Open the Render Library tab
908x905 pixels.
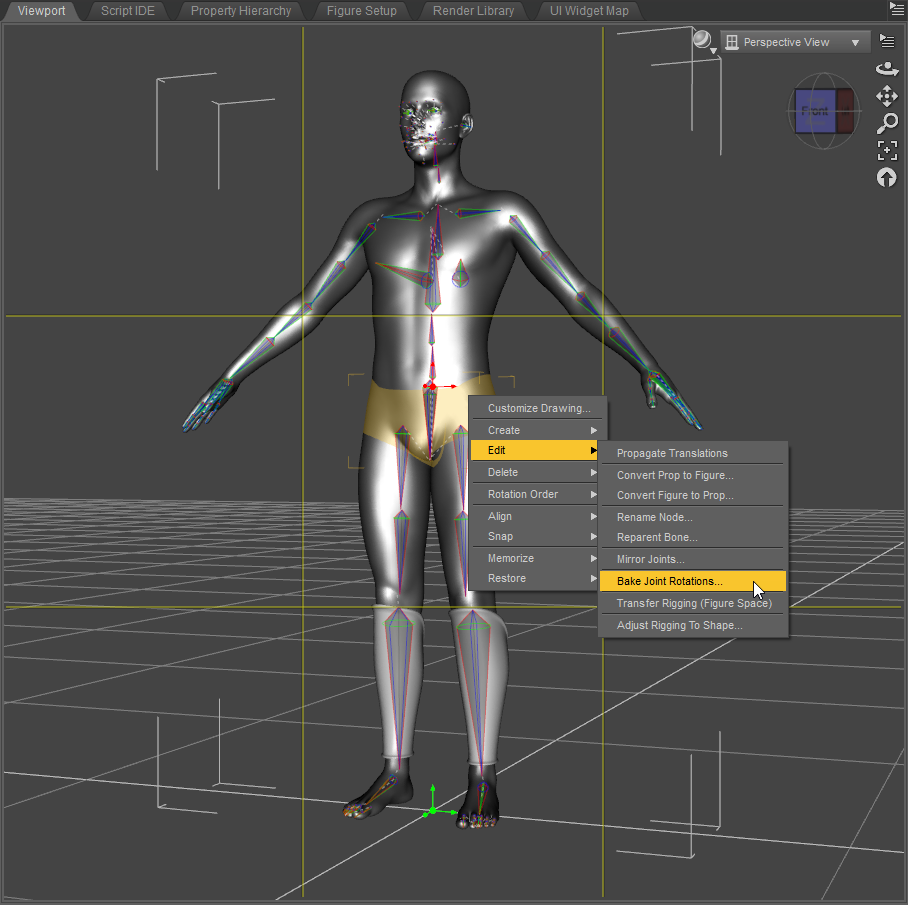pos(473,10)
